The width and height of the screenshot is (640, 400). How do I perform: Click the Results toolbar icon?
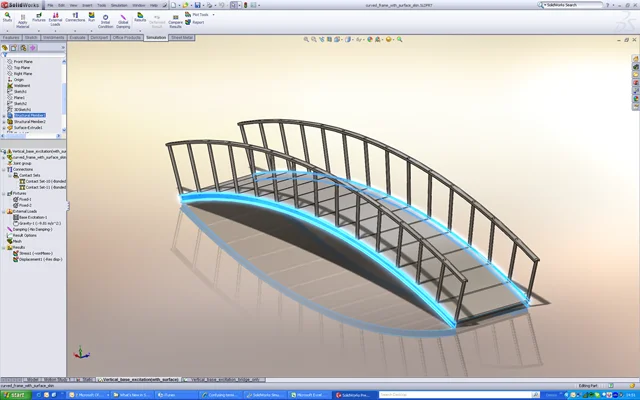click(140, 19)
